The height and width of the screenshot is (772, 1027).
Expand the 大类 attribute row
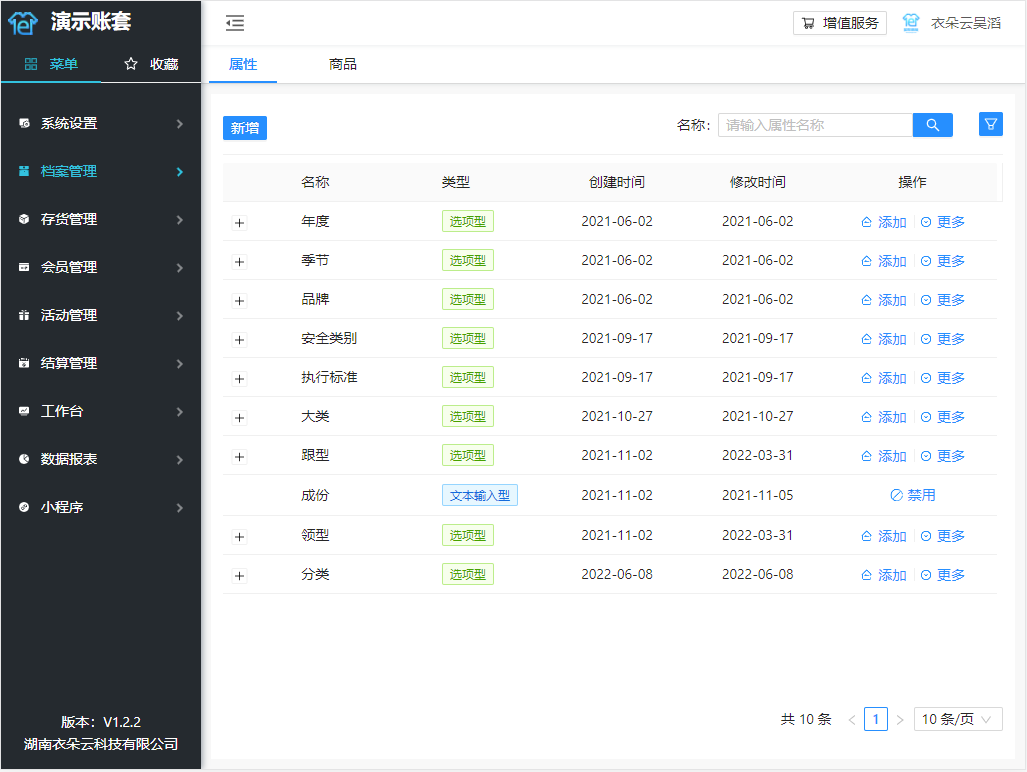(x=240, y=418)
